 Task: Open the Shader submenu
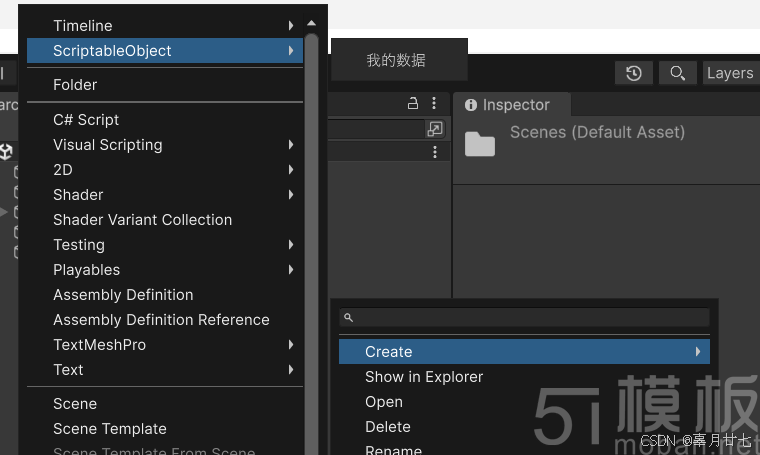pyautogui.click(x=165, y=195)
